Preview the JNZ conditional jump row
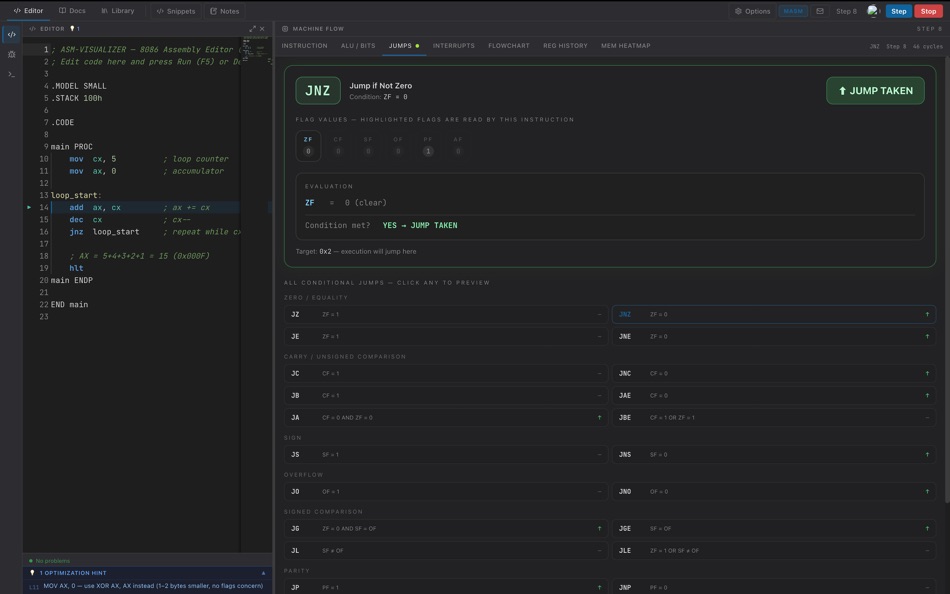This screenshot has height=594, width=950. (x=774, y=315)
